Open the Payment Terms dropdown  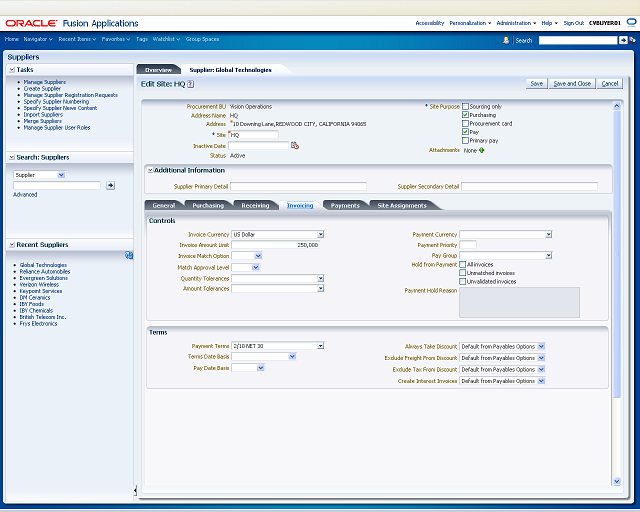coord(321,346)
